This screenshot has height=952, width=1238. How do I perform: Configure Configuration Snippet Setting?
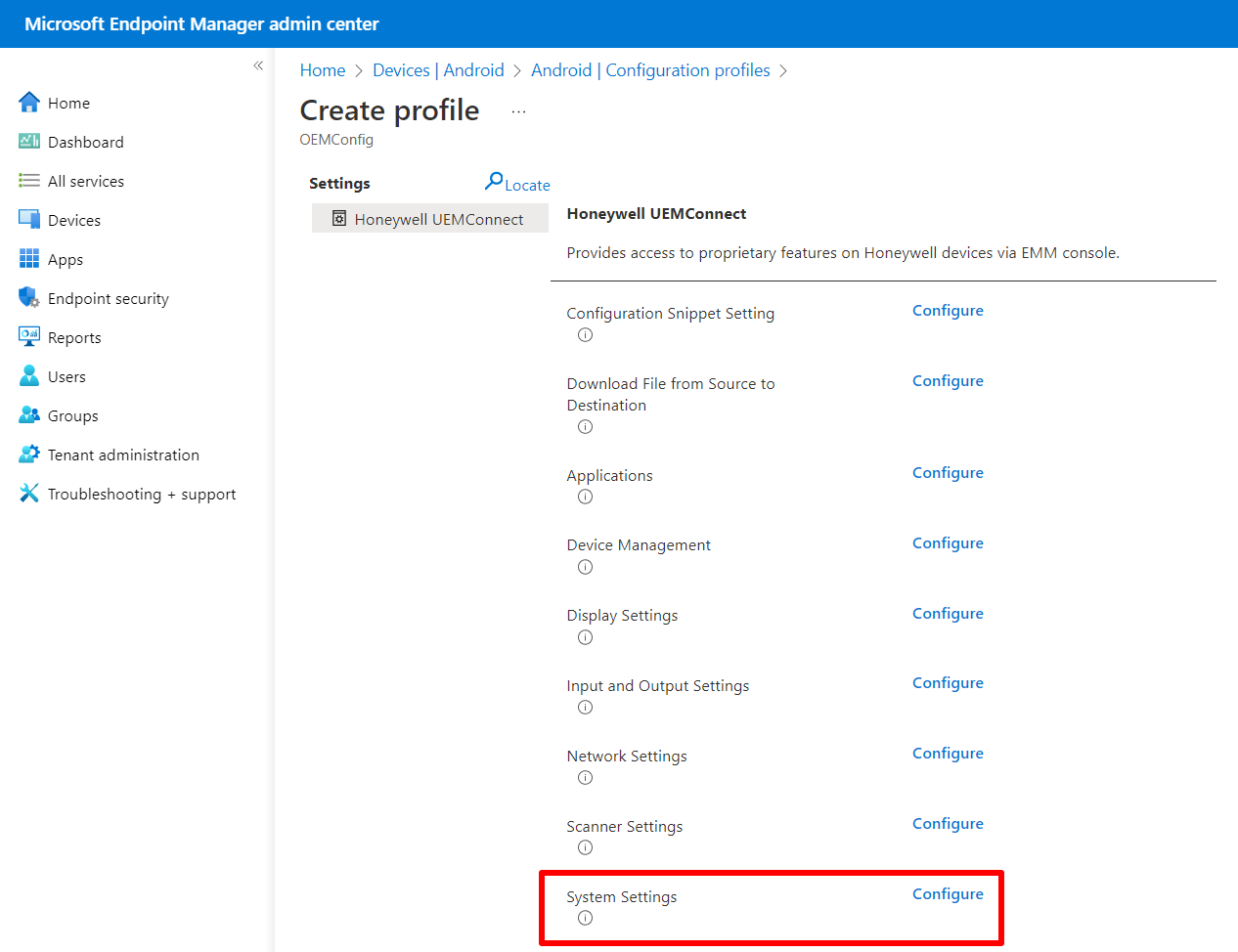click(x=948, y=311)
